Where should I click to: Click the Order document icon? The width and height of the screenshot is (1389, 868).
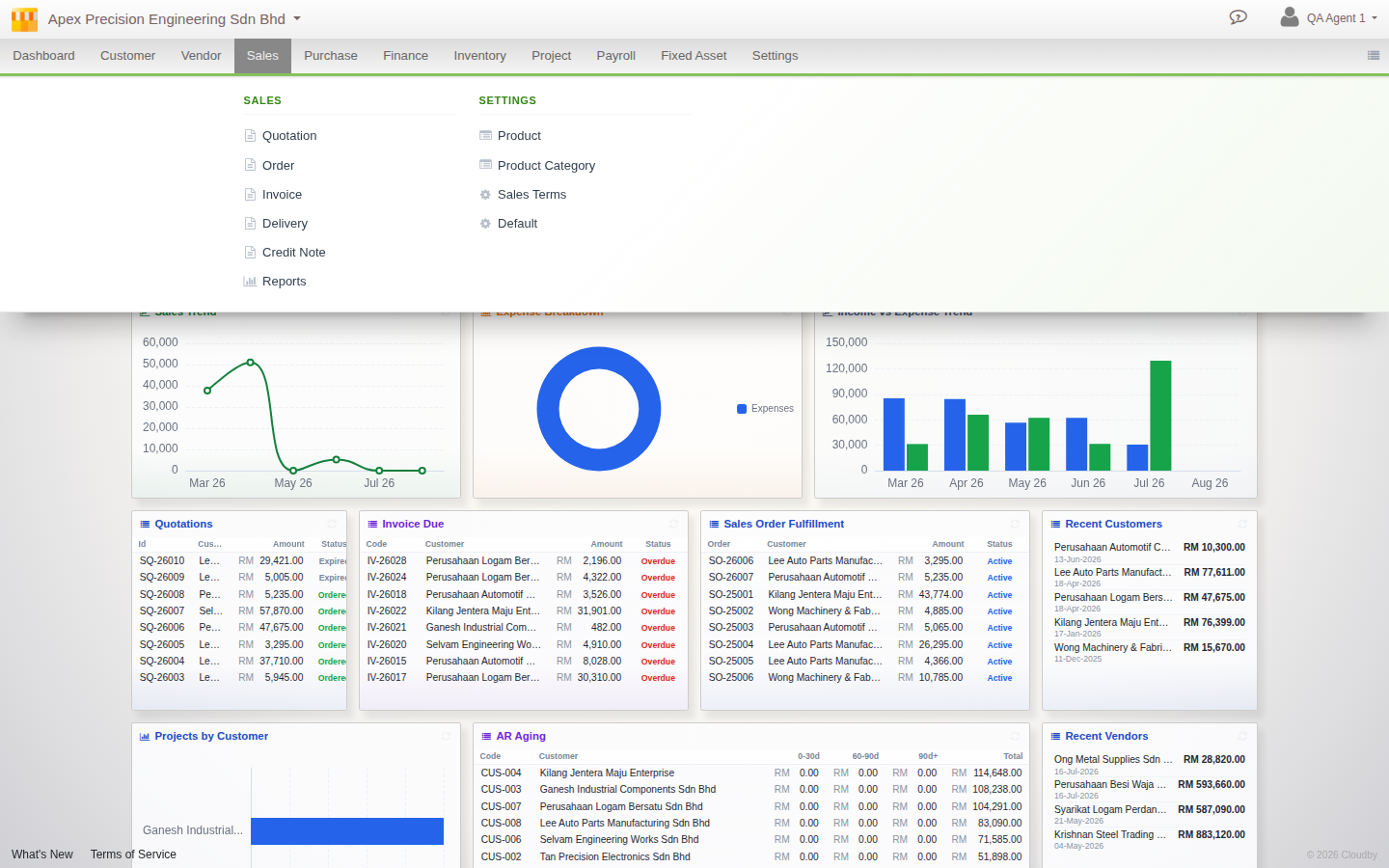pos(250,165)
